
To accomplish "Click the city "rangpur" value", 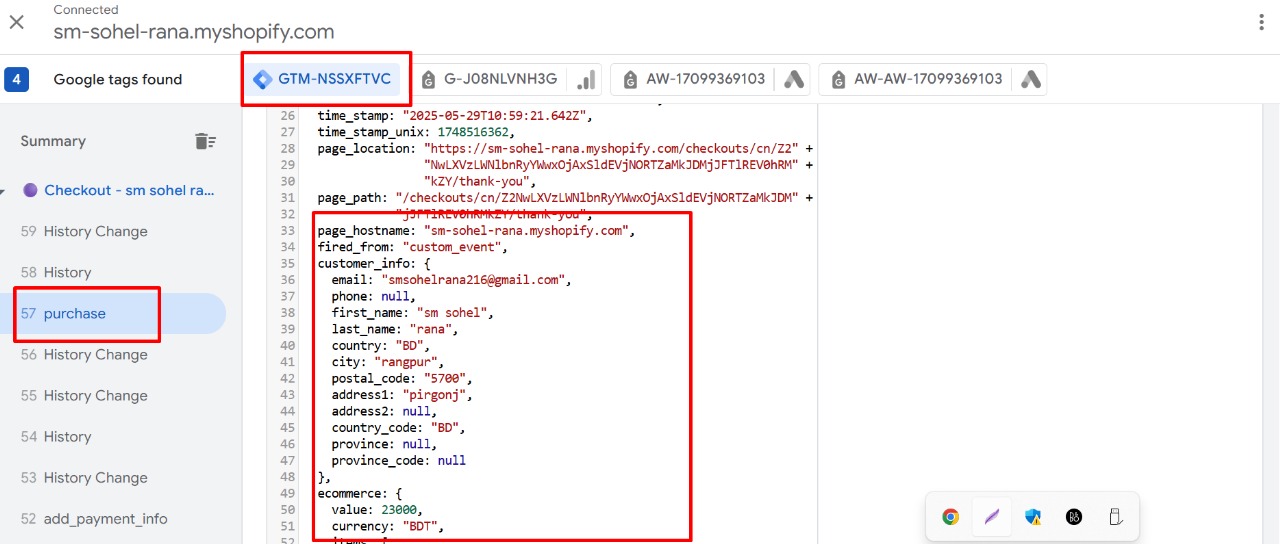I will point(406,361).
